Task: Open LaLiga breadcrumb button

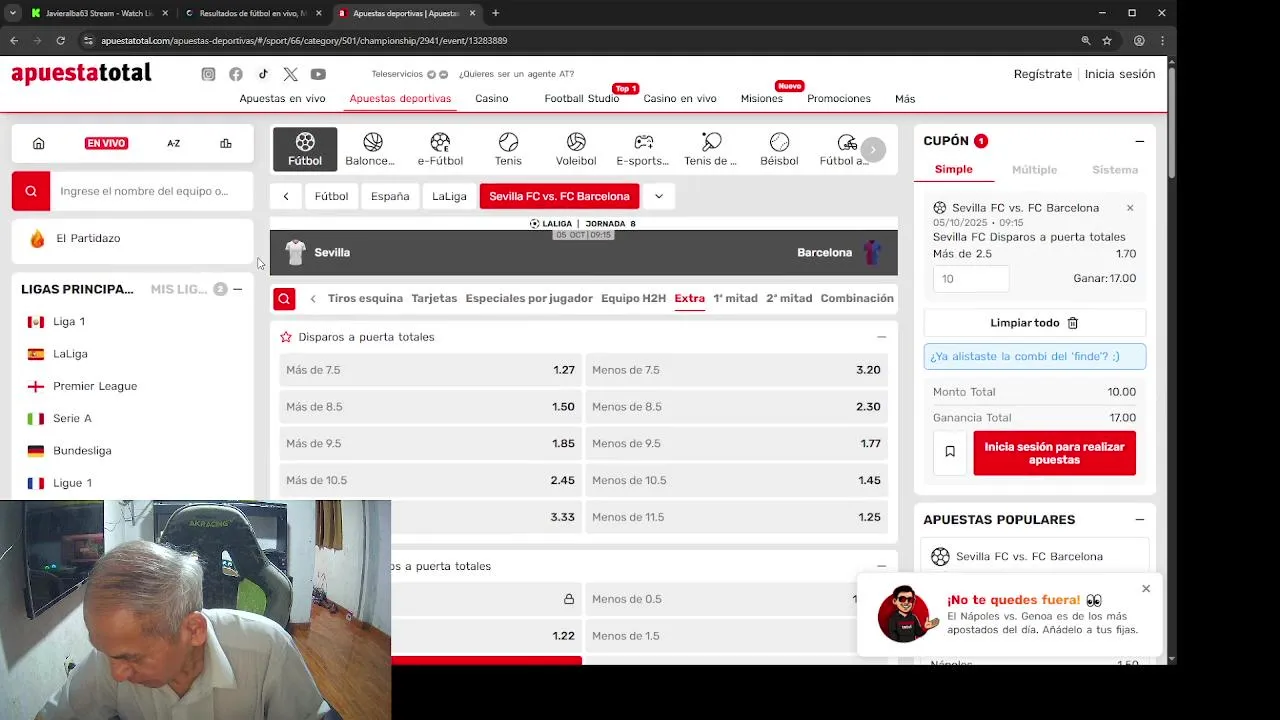Action: [449, 196]
